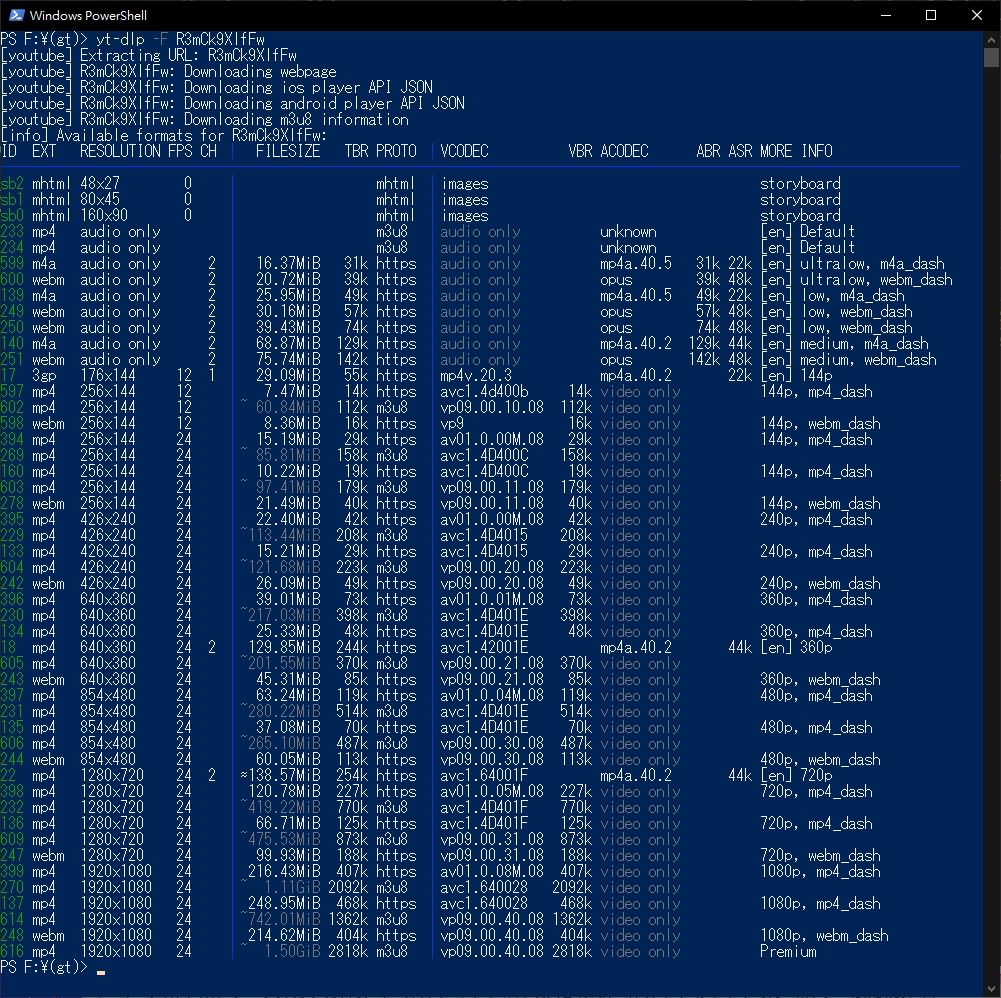Click 'Extracting URL' line
This screenshot has width=1001, height=998.
[x=149, y=56]
